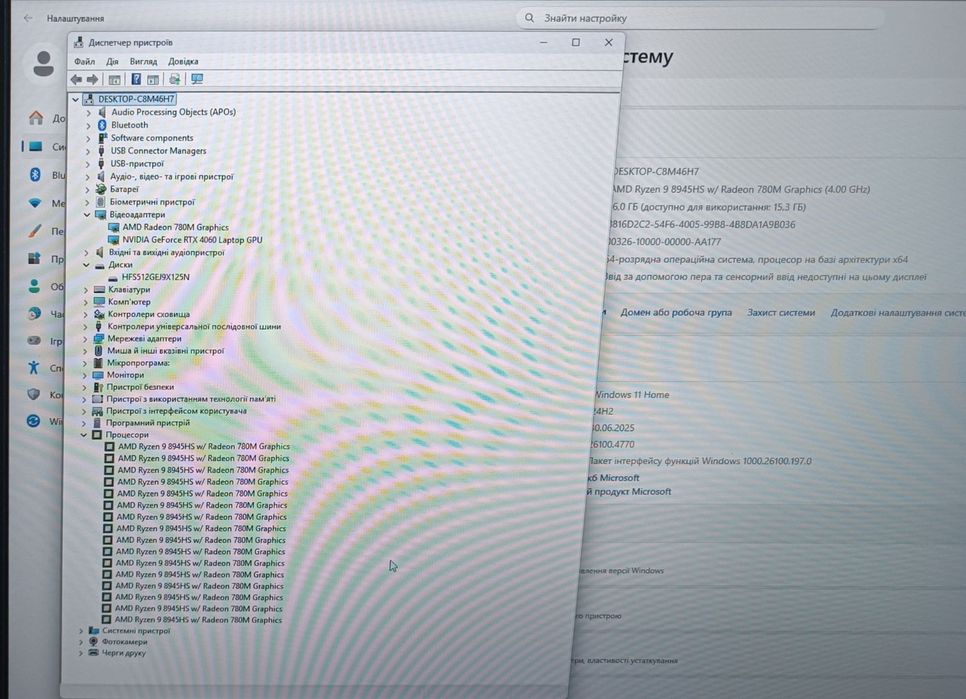The width and height of the screenshot is (966, 699).
Task: Open Захист системи link
Action: point(781,312)
